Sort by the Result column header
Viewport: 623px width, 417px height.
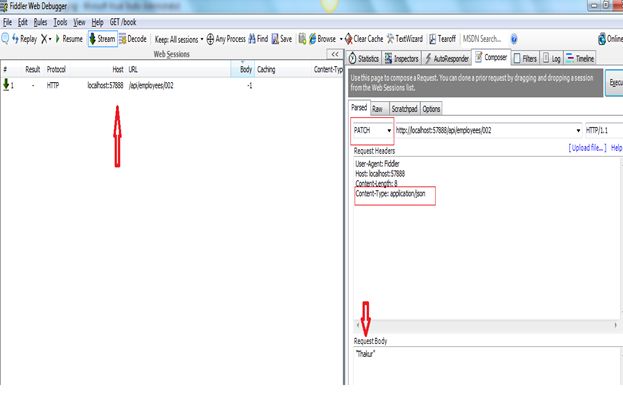(33, 70)
